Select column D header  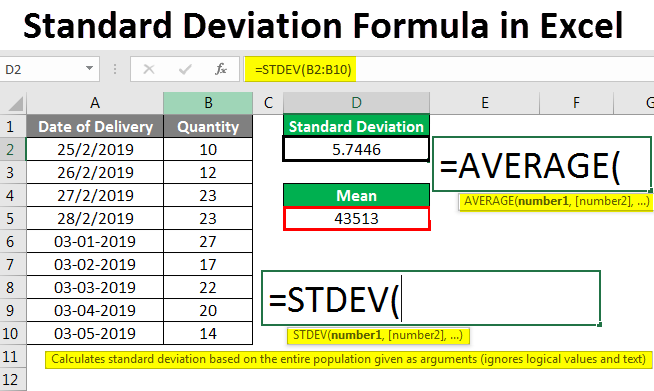(x=356, y=103)
